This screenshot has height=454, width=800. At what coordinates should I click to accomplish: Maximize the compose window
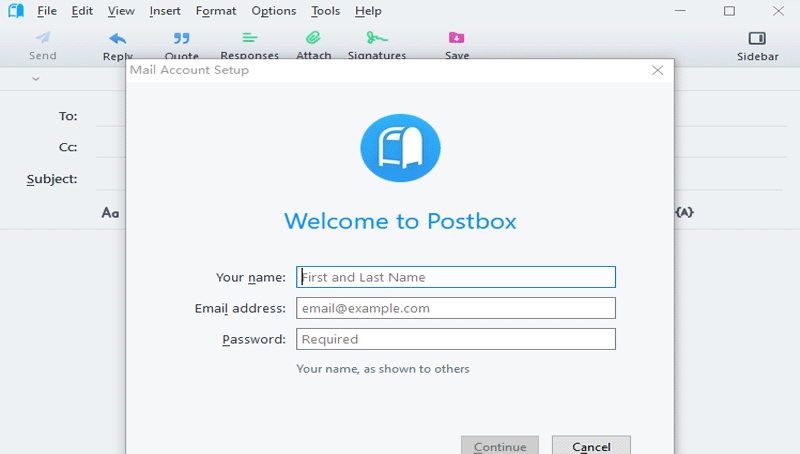(730, 11)
